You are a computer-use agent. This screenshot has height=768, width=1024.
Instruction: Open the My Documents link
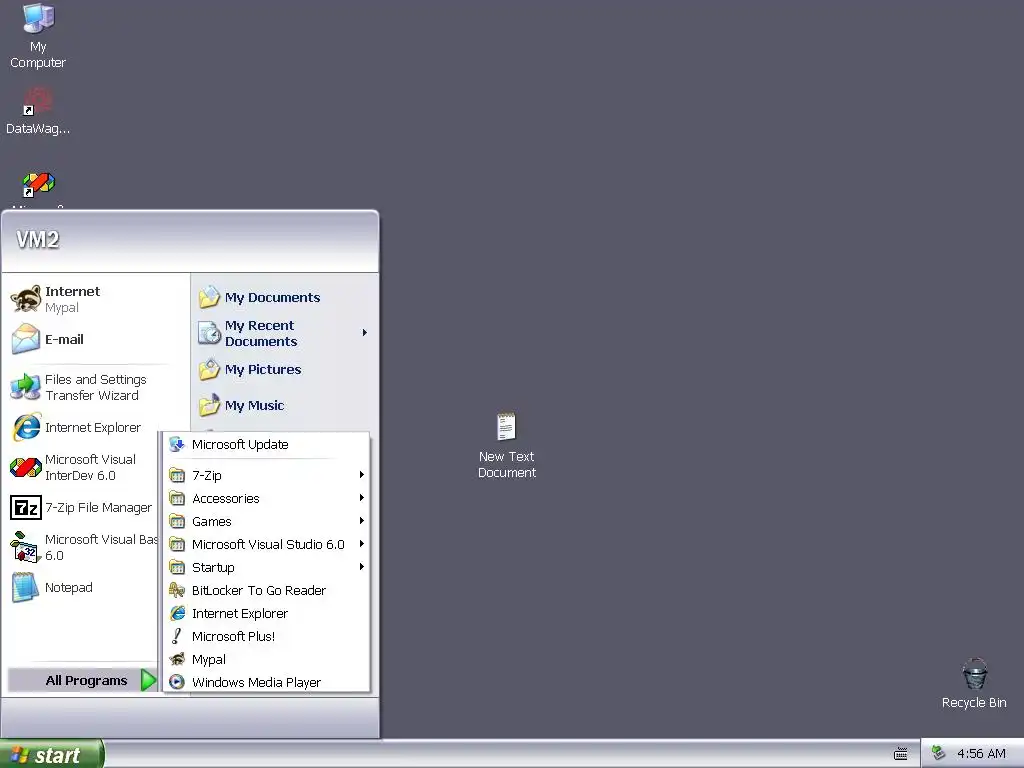coord(272,298)
